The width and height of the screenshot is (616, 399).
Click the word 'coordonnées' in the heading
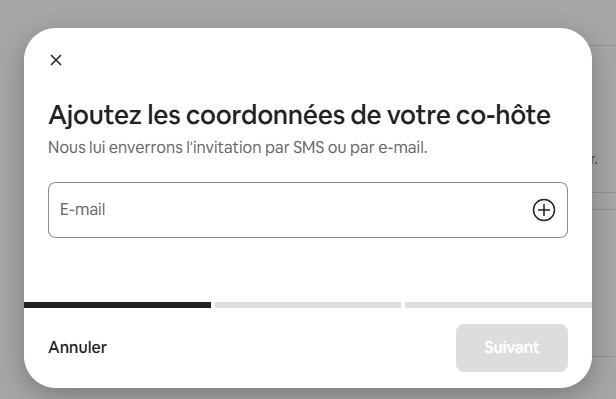point(265,114)
